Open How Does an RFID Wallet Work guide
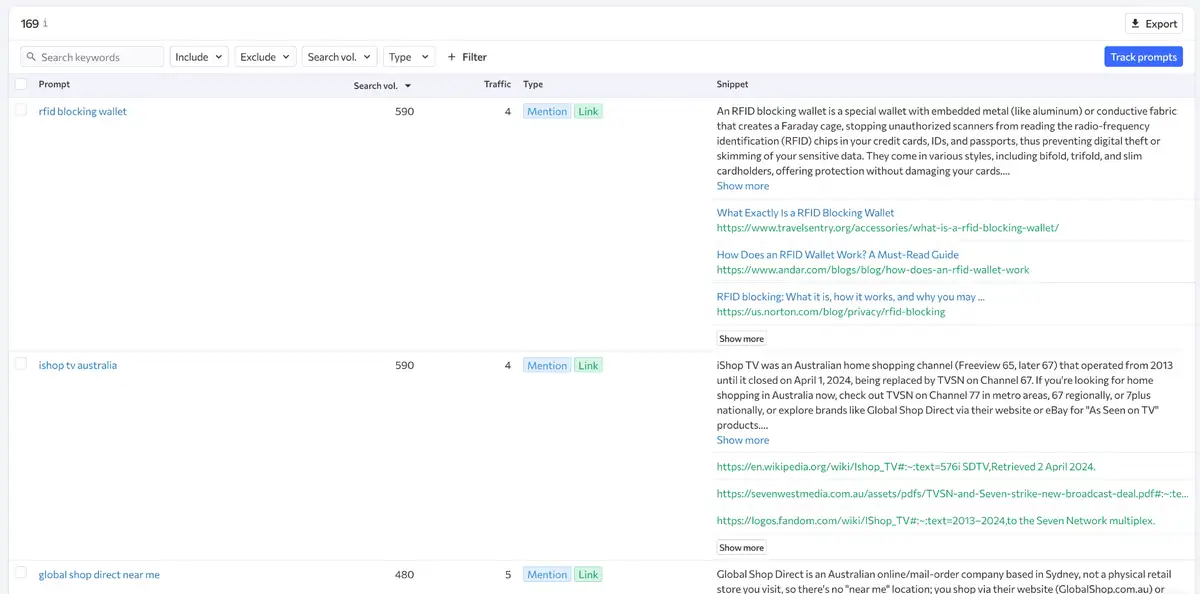 click(x=837, y=255)
